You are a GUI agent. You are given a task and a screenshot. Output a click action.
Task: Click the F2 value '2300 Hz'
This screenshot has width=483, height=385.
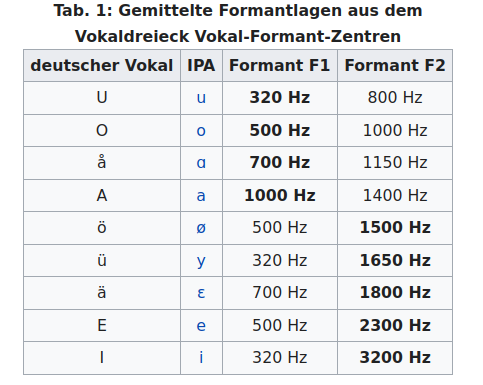coord(395,325)
